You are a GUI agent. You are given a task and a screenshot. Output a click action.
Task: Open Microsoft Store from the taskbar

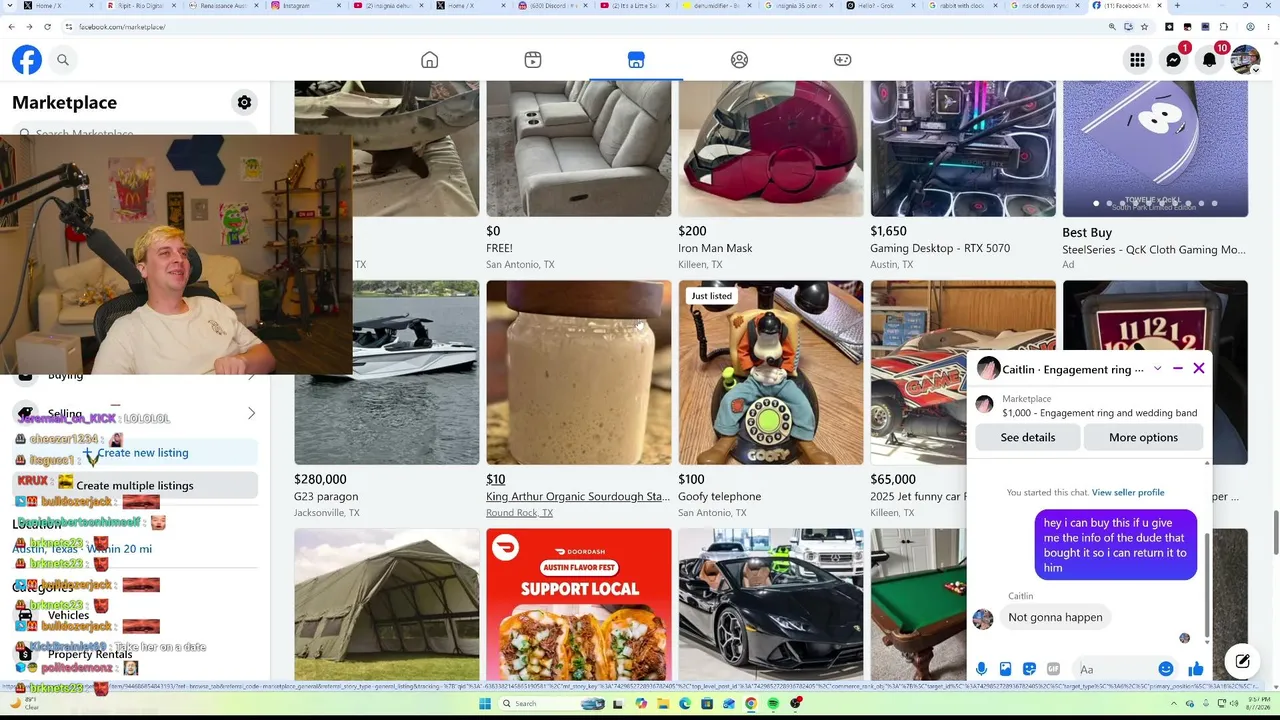click(707, 704)
